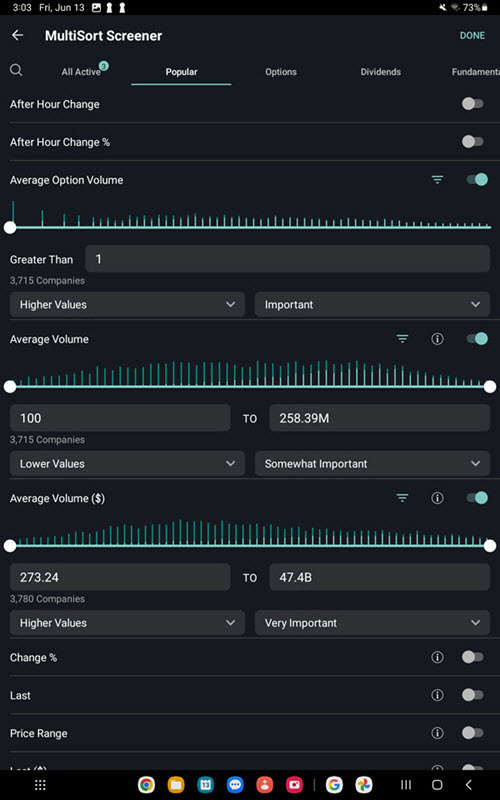Edit the Greater Than field showing 1
This screenshot has height=800, width=500.
pos(288,259)
